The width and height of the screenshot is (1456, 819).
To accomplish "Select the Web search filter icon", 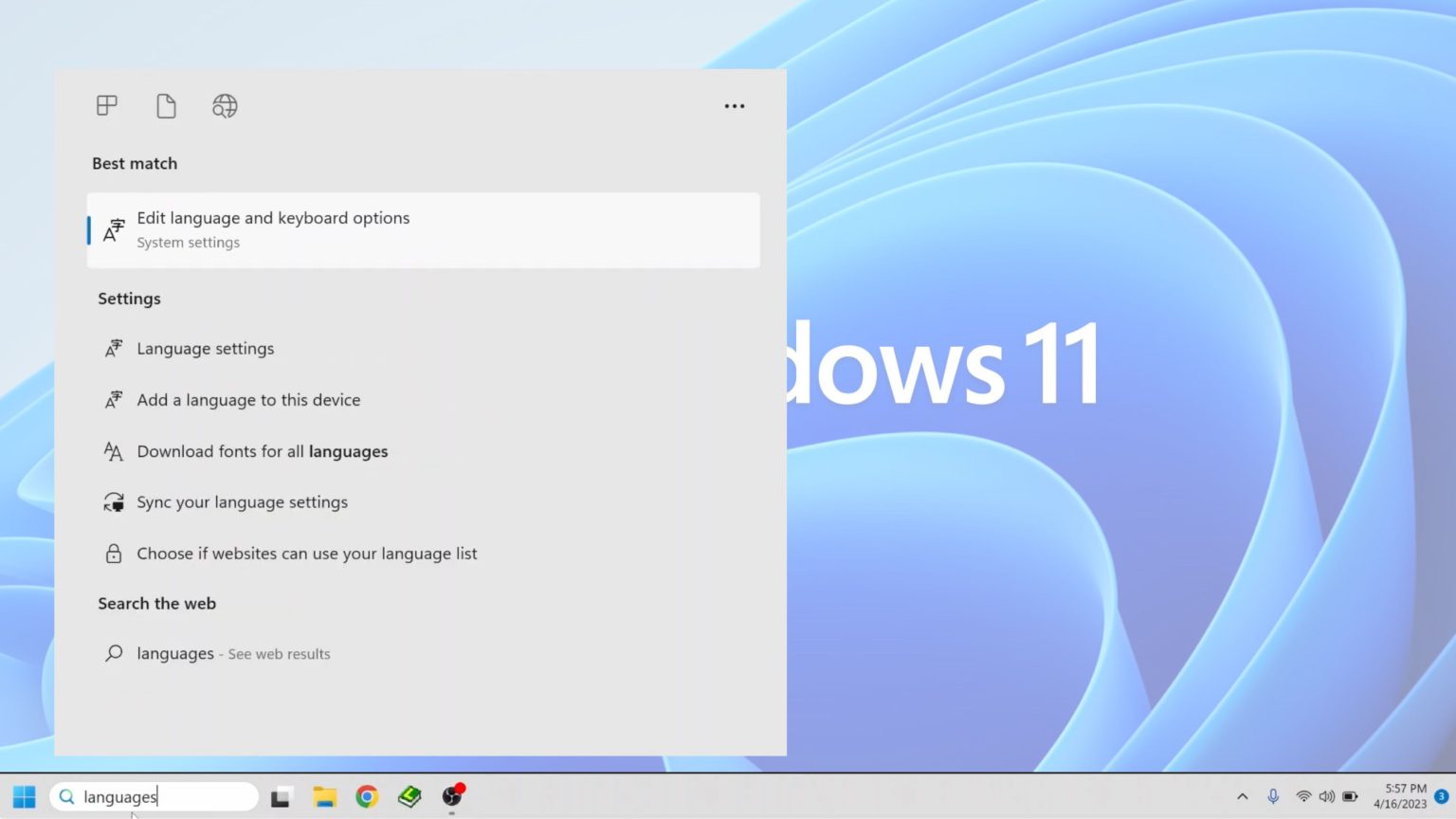I will pyautogui.click(x=224, y=105).
